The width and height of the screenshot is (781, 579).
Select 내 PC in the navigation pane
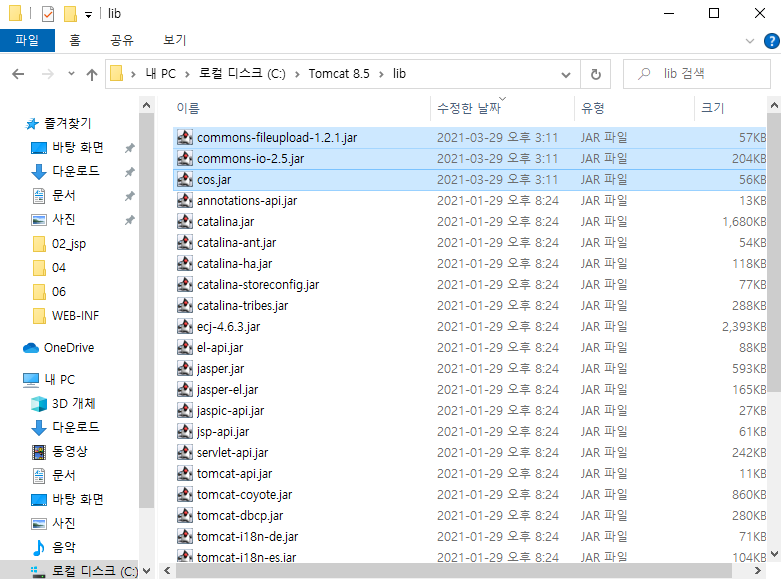click(x=59, y=380)
